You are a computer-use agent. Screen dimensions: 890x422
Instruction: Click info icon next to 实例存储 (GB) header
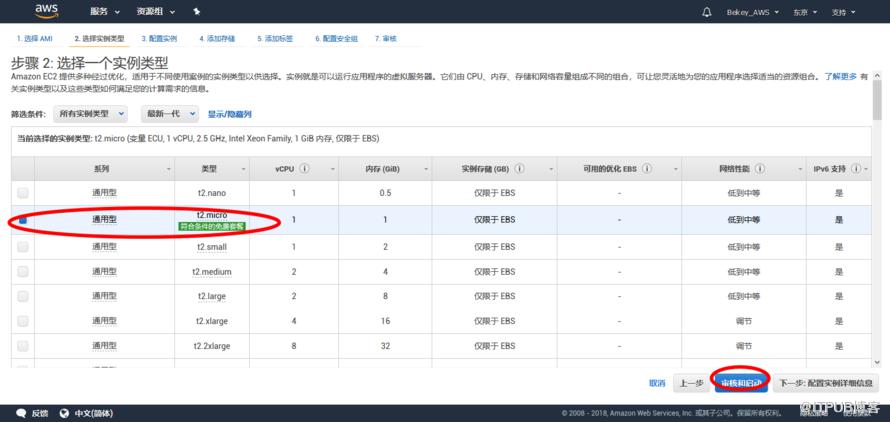click(519, 169)
